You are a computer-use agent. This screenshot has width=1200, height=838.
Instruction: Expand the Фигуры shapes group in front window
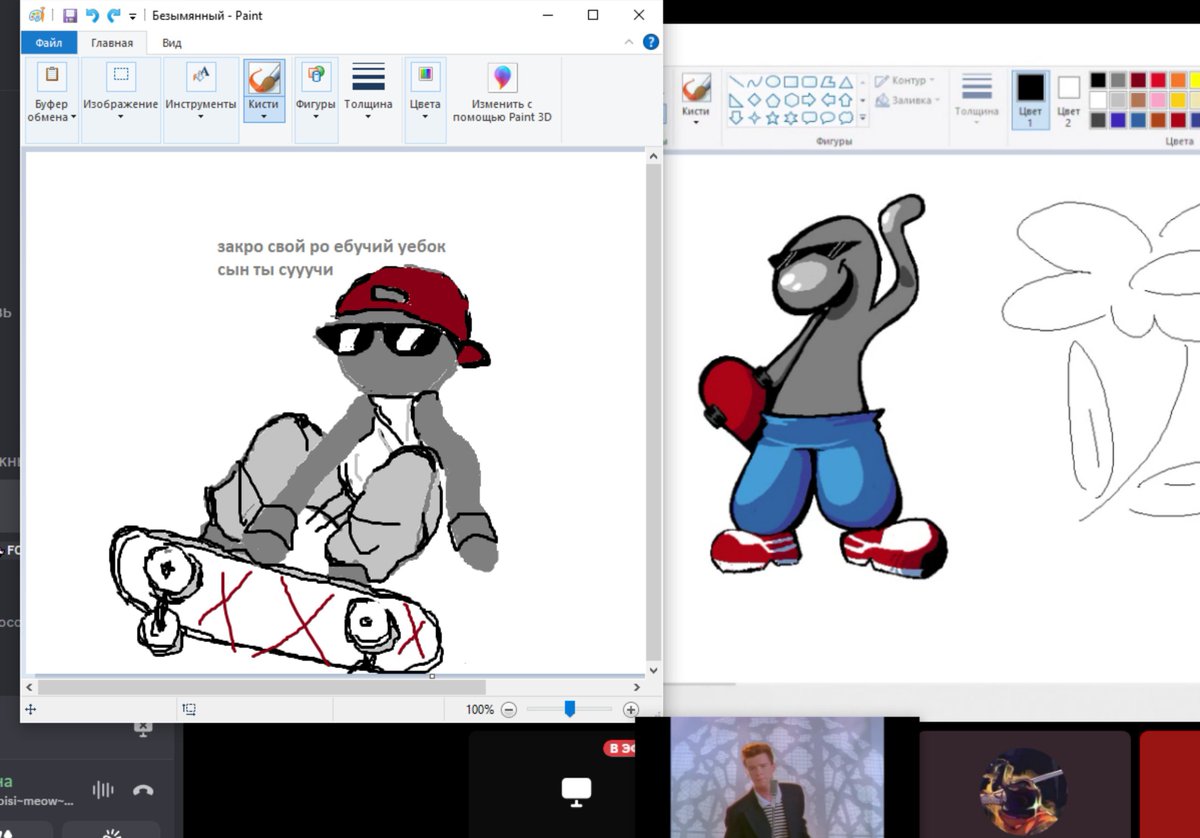click(316, 100)
